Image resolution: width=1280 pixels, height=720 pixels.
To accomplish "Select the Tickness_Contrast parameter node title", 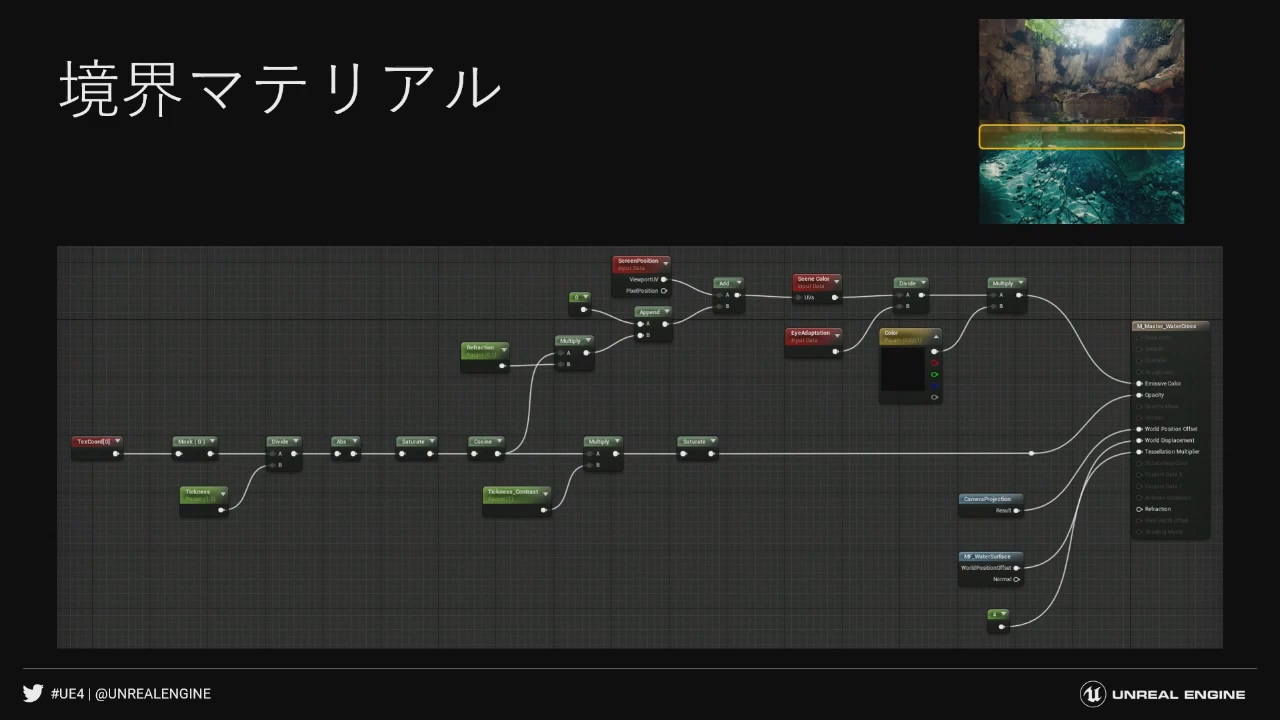I will [512, 492].
